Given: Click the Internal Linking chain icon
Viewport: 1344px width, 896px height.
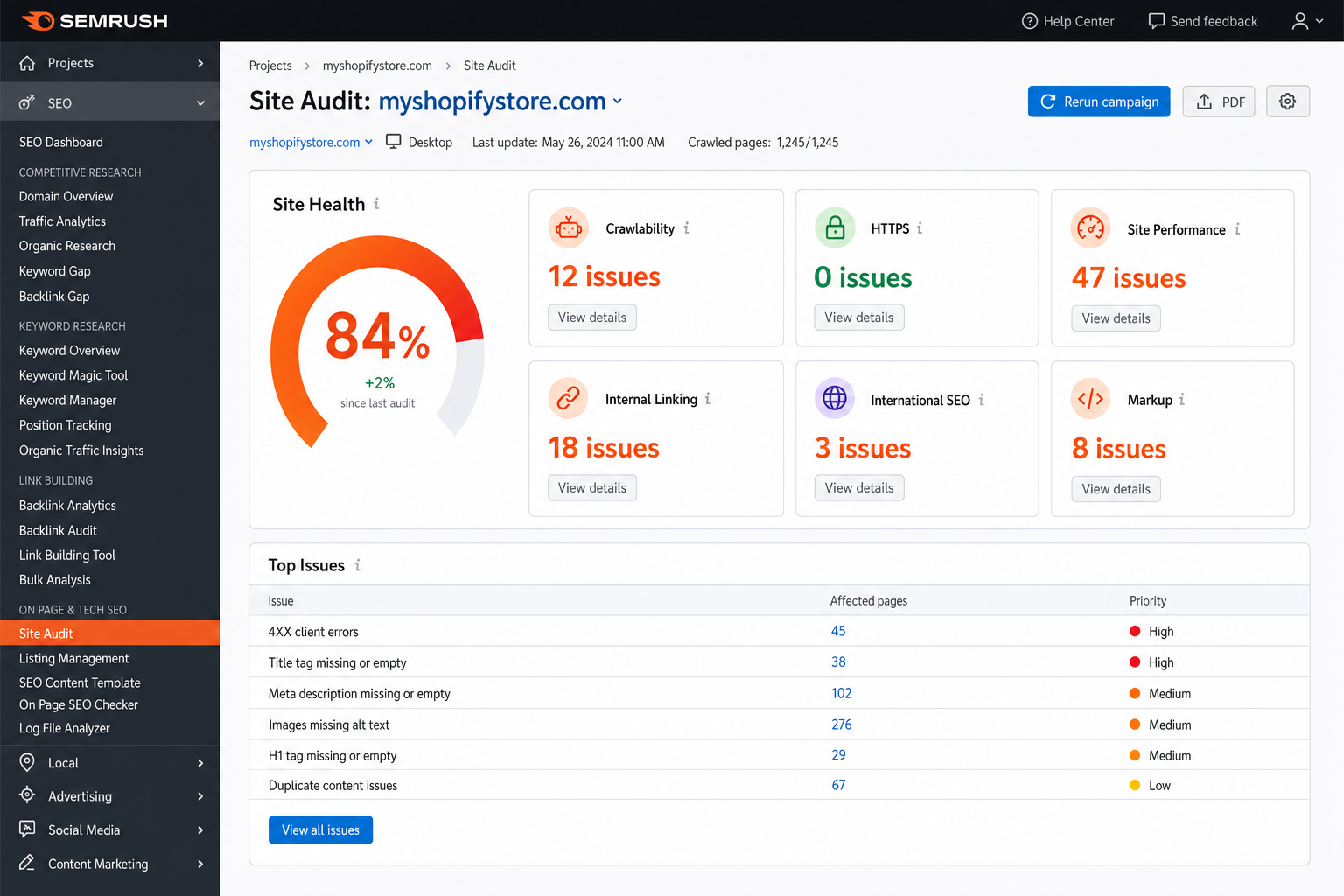Looking at the screenshot, I should 569,399.
